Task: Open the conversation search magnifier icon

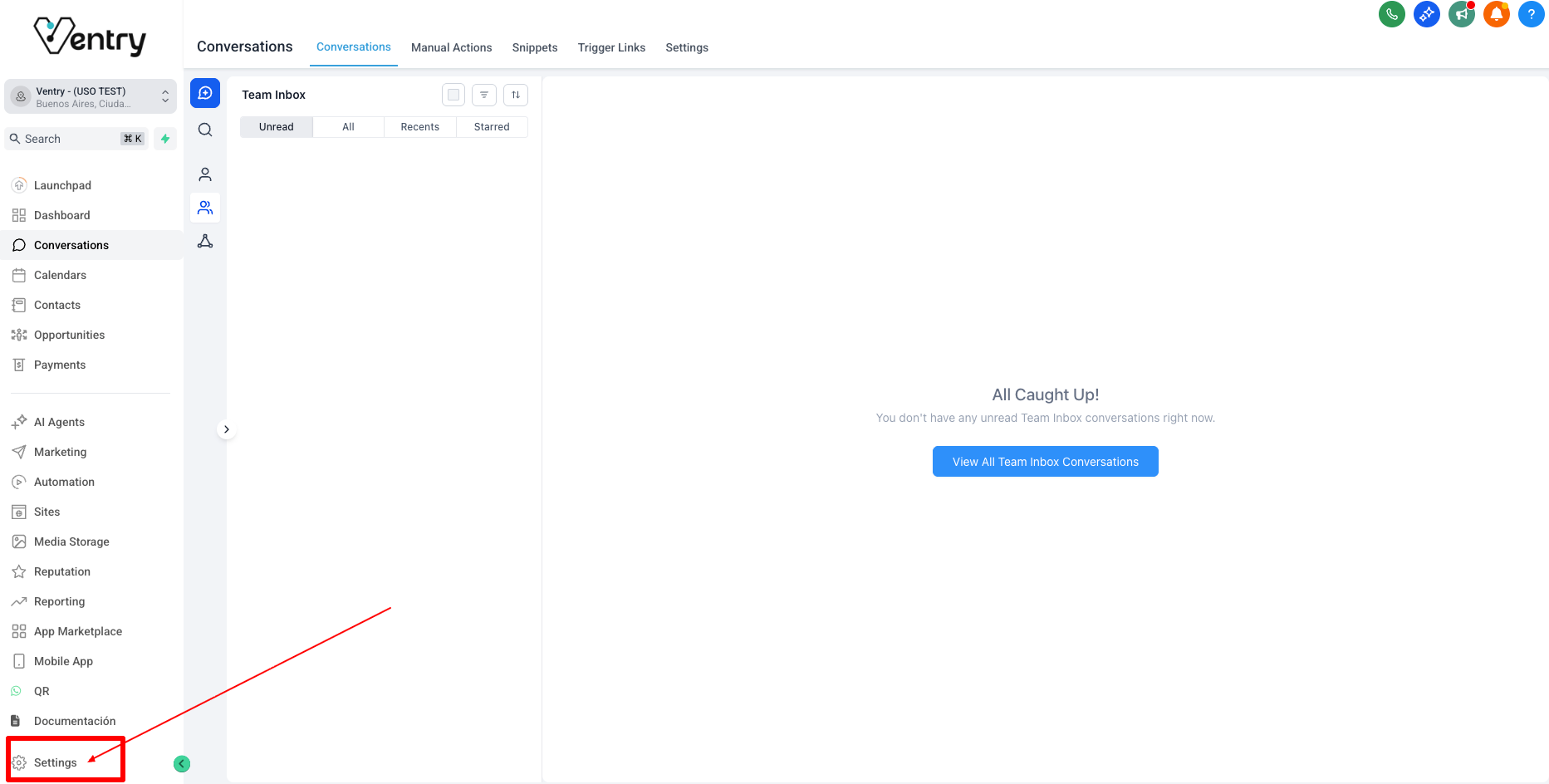Action: (x=205, y=130)
